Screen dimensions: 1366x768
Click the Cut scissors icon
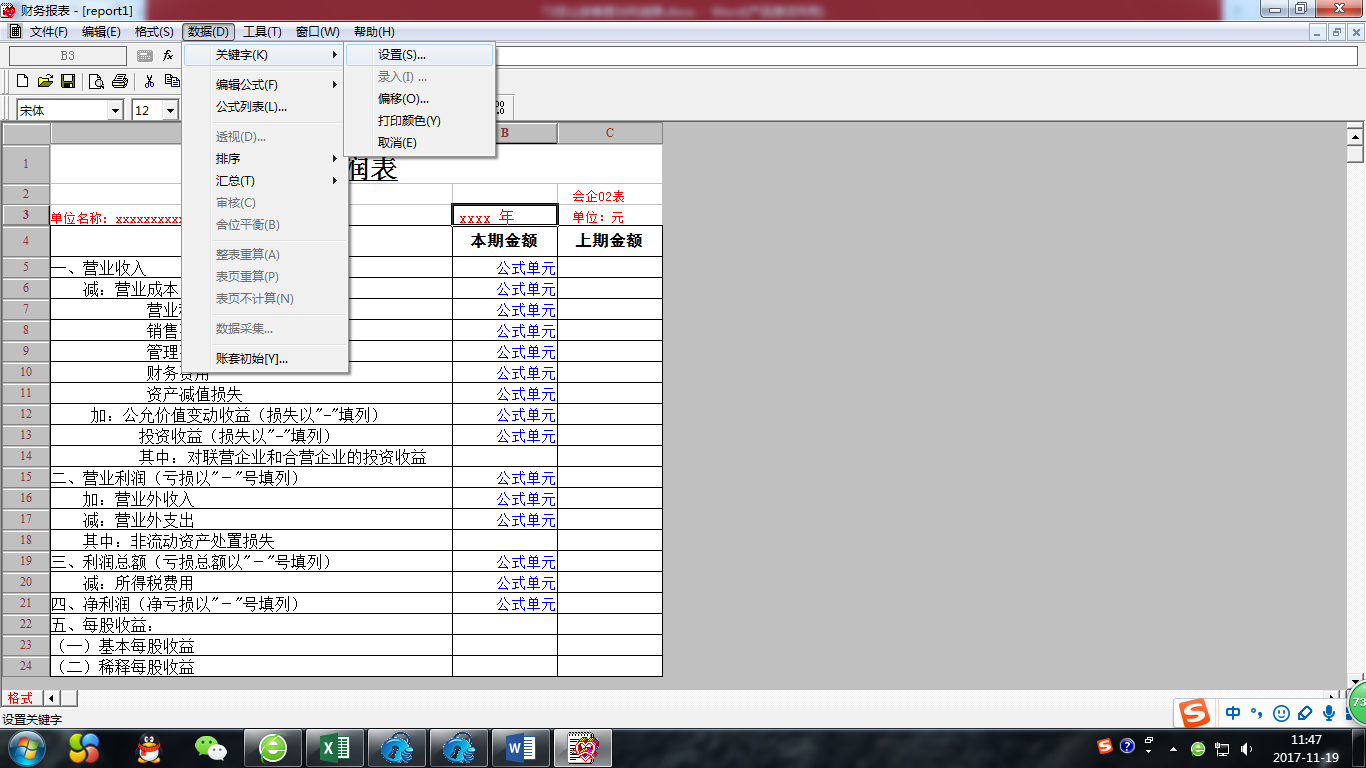click(x=150, y=81)
